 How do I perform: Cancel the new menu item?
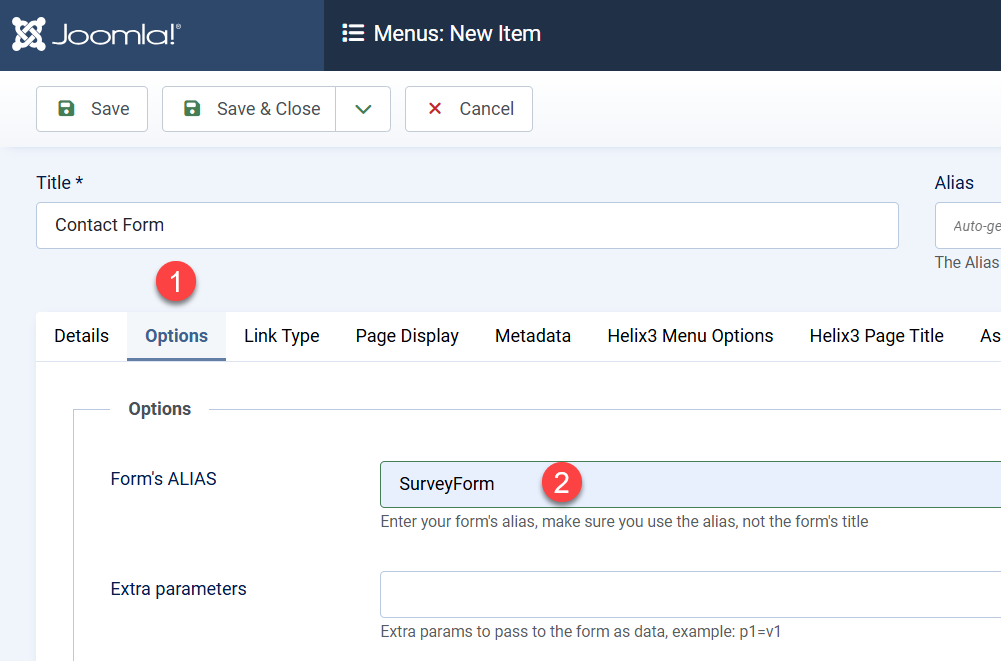coord(468,109)
